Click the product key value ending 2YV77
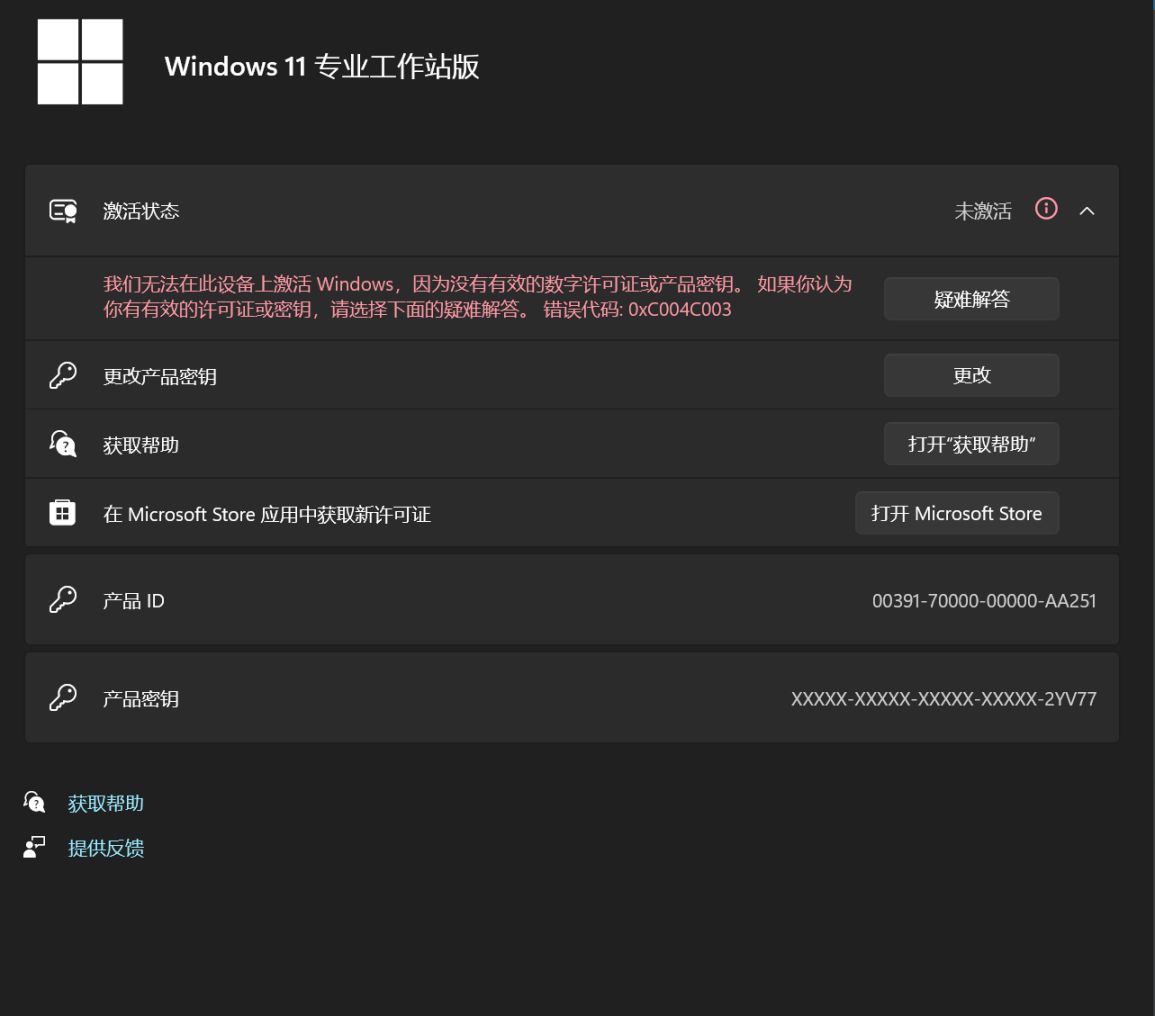 944,699
